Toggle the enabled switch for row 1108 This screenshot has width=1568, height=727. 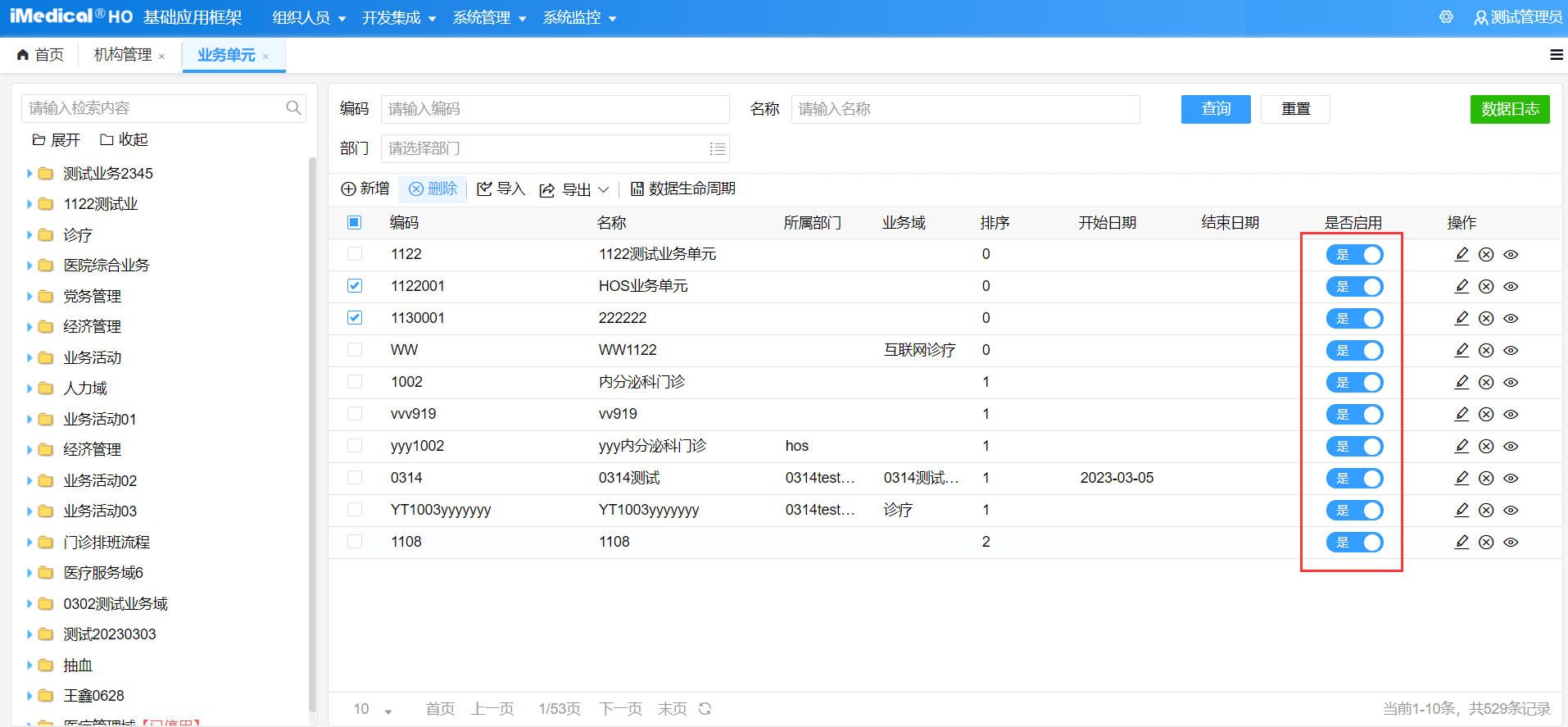1355,542
